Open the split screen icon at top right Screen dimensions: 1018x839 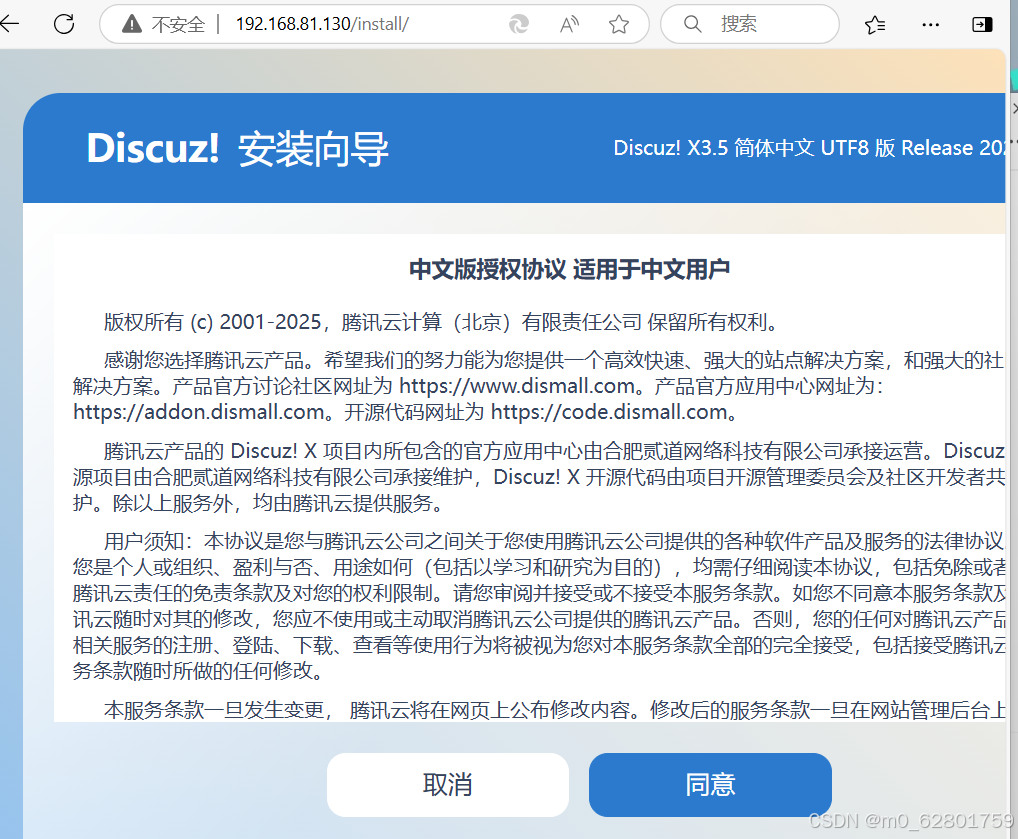coord(981,24)
